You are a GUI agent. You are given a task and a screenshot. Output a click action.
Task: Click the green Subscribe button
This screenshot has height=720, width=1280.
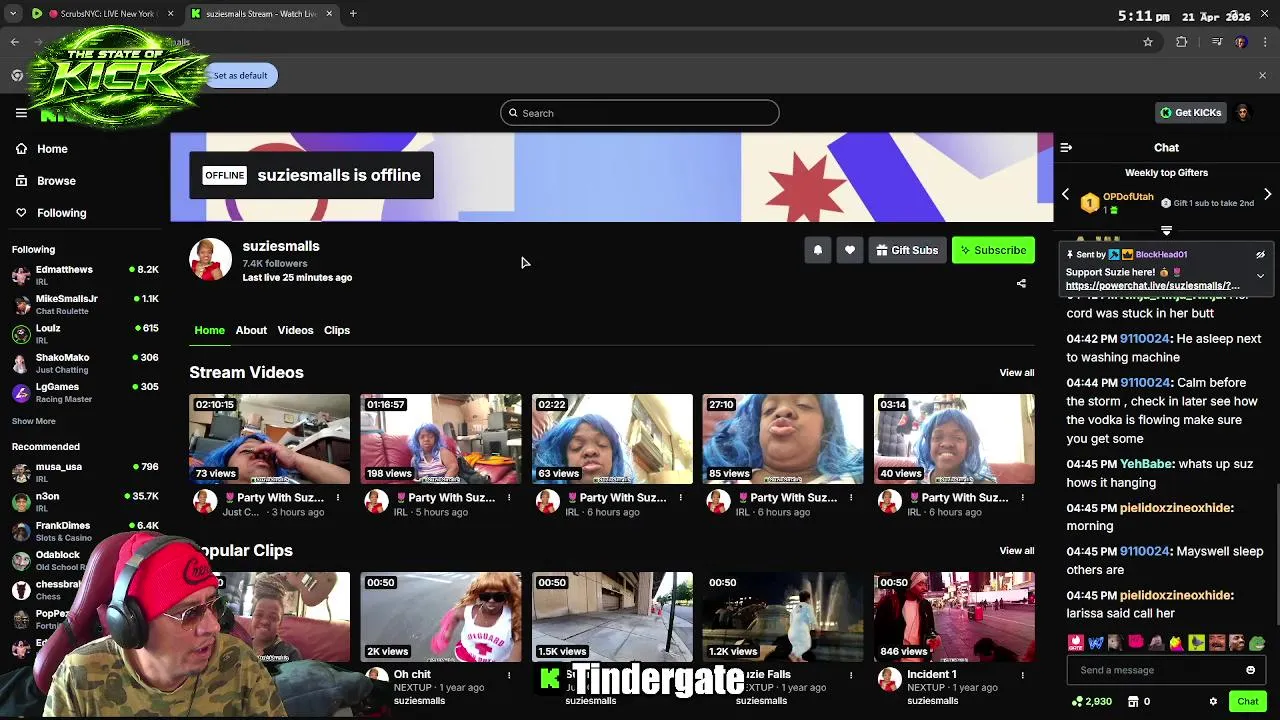[993, 250]
